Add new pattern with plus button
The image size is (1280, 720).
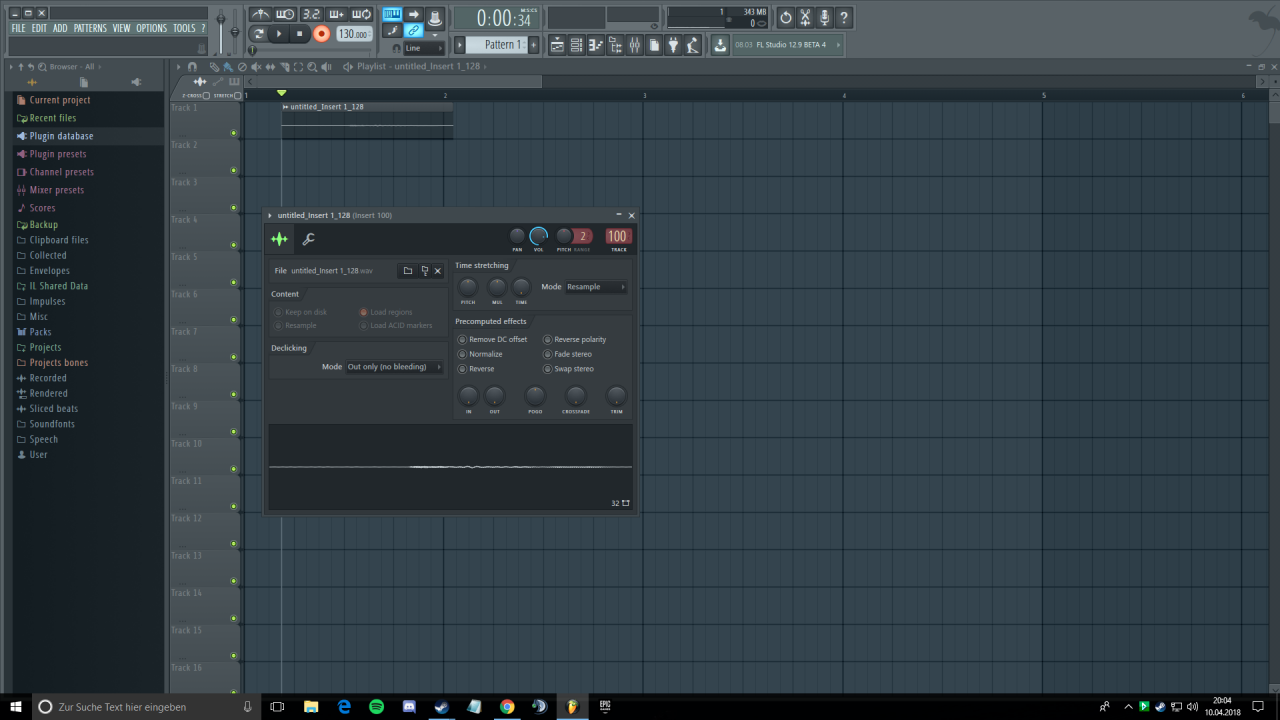(x=533, y=45)
